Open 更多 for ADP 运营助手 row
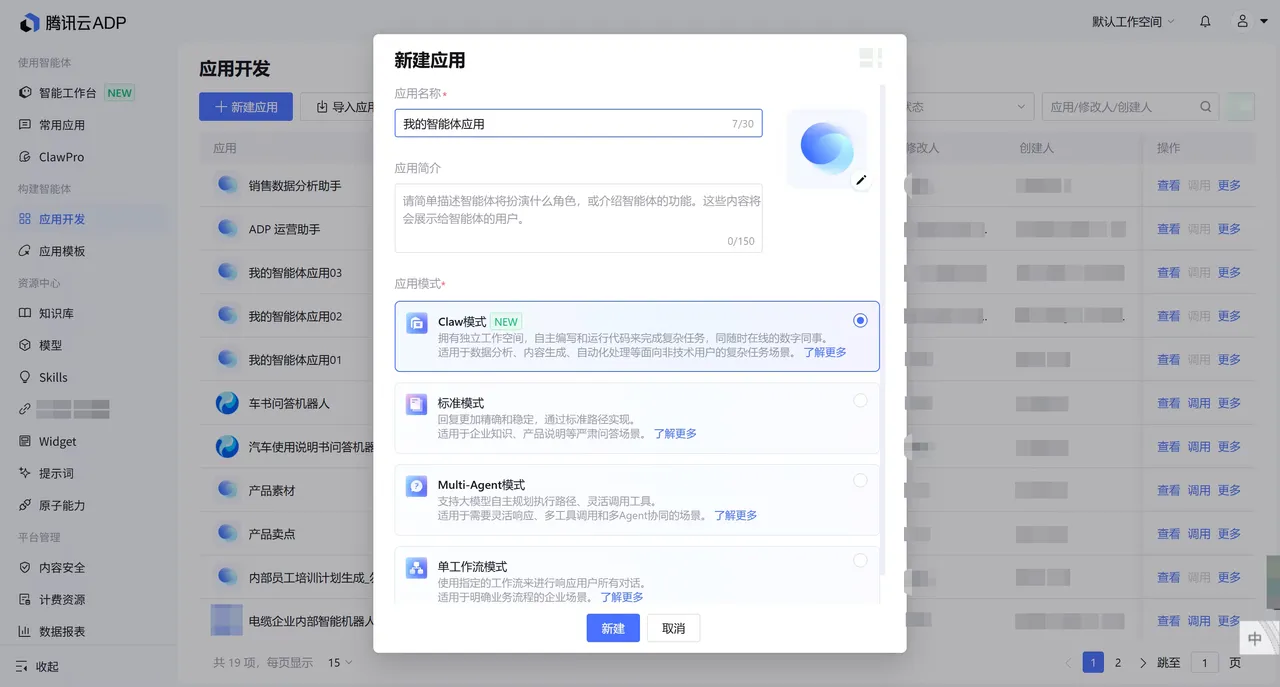This screenshot has height=687, width=1280. click(1229, 229)
